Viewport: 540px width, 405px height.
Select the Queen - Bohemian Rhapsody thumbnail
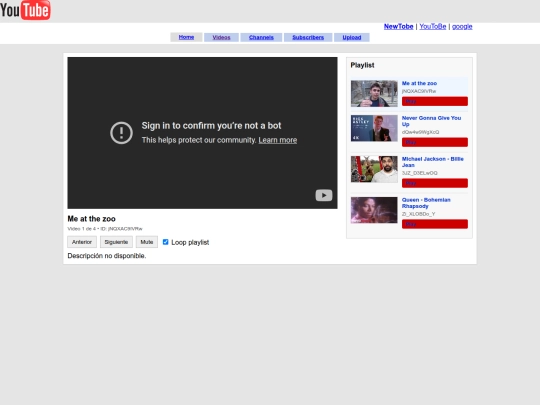[374, 210]
